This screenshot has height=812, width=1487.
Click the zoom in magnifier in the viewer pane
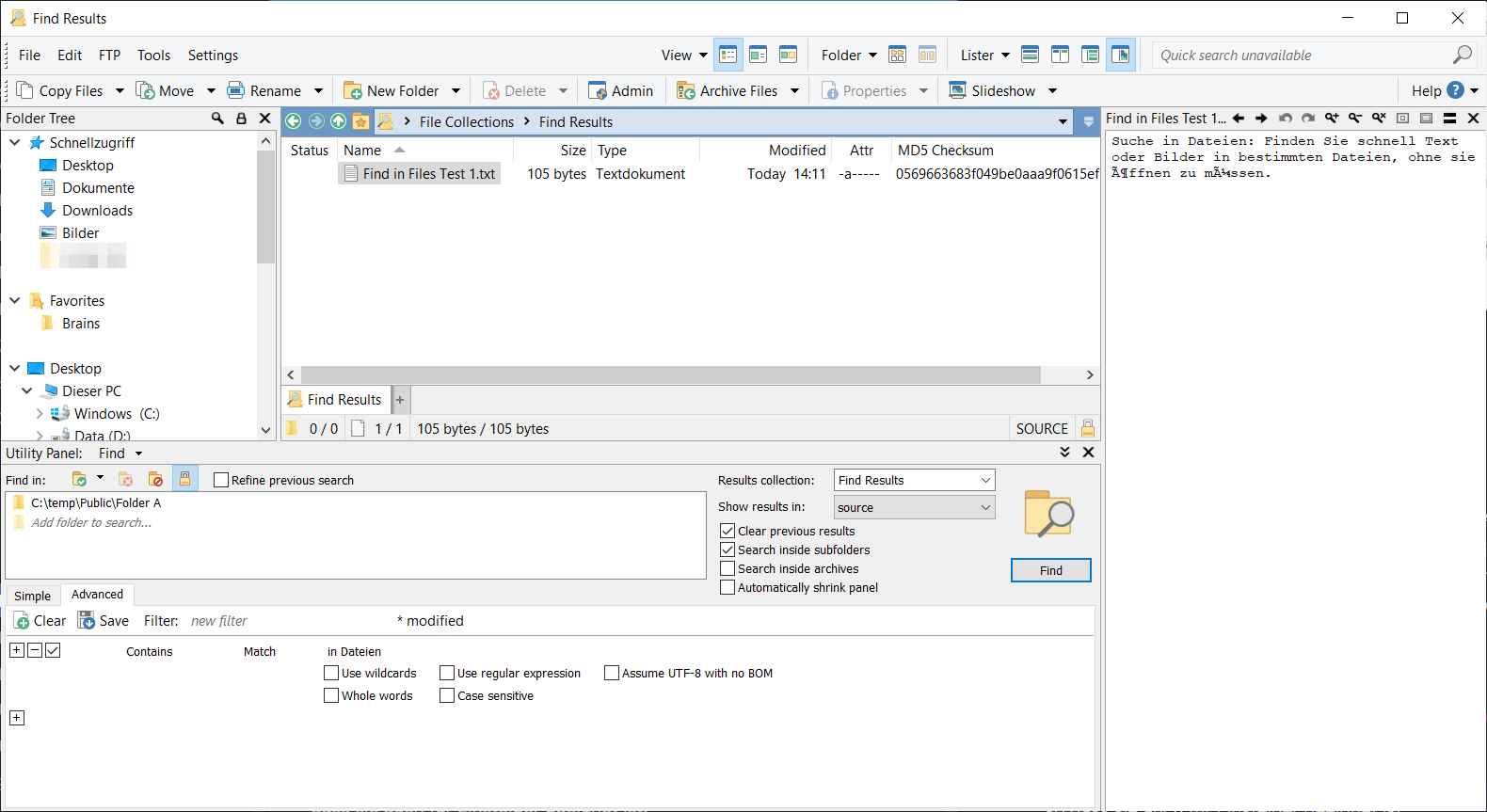pos(1331,119)
